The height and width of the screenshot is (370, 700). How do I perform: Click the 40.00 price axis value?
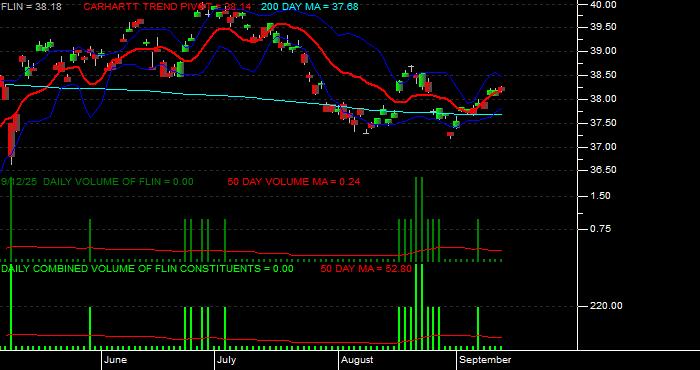(x=604, y=4)
